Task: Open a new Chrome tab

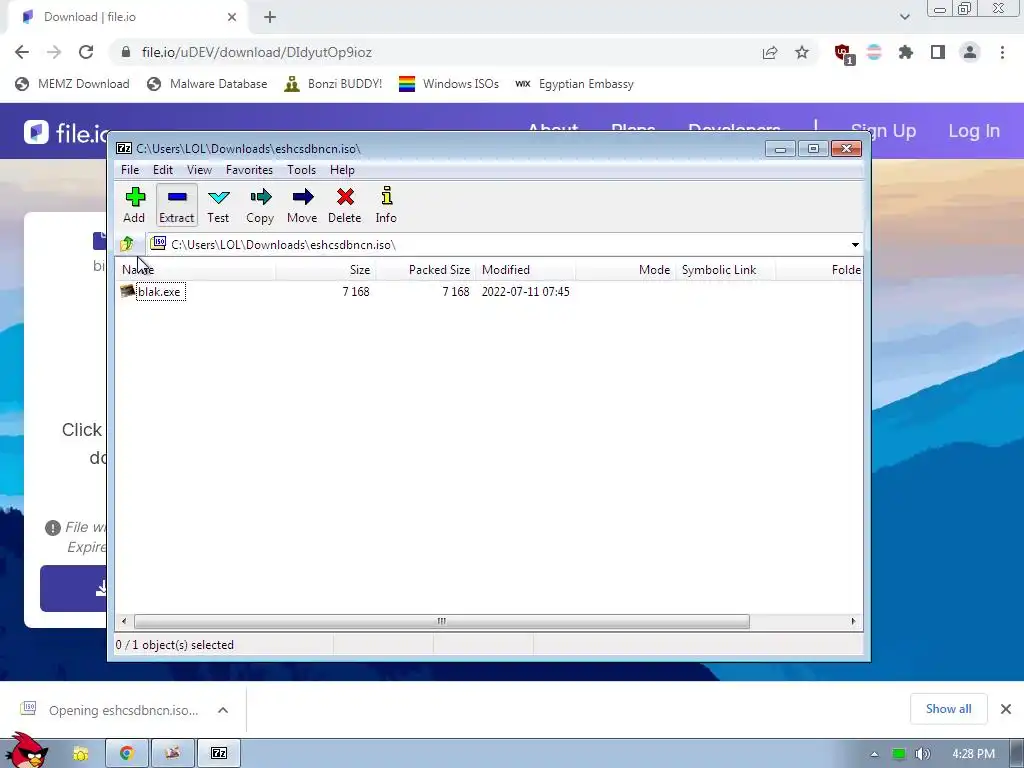Action: tap(270, 17)
